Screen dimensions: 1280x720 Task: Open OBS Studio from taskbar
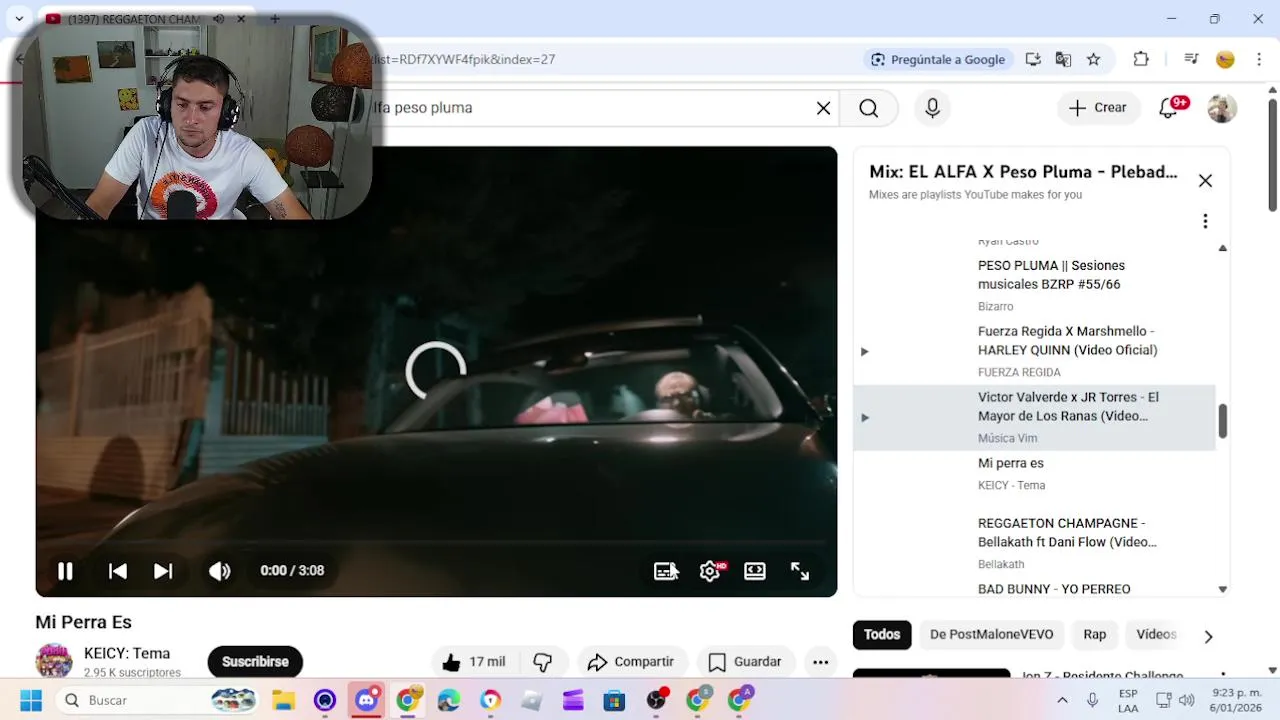656,700
